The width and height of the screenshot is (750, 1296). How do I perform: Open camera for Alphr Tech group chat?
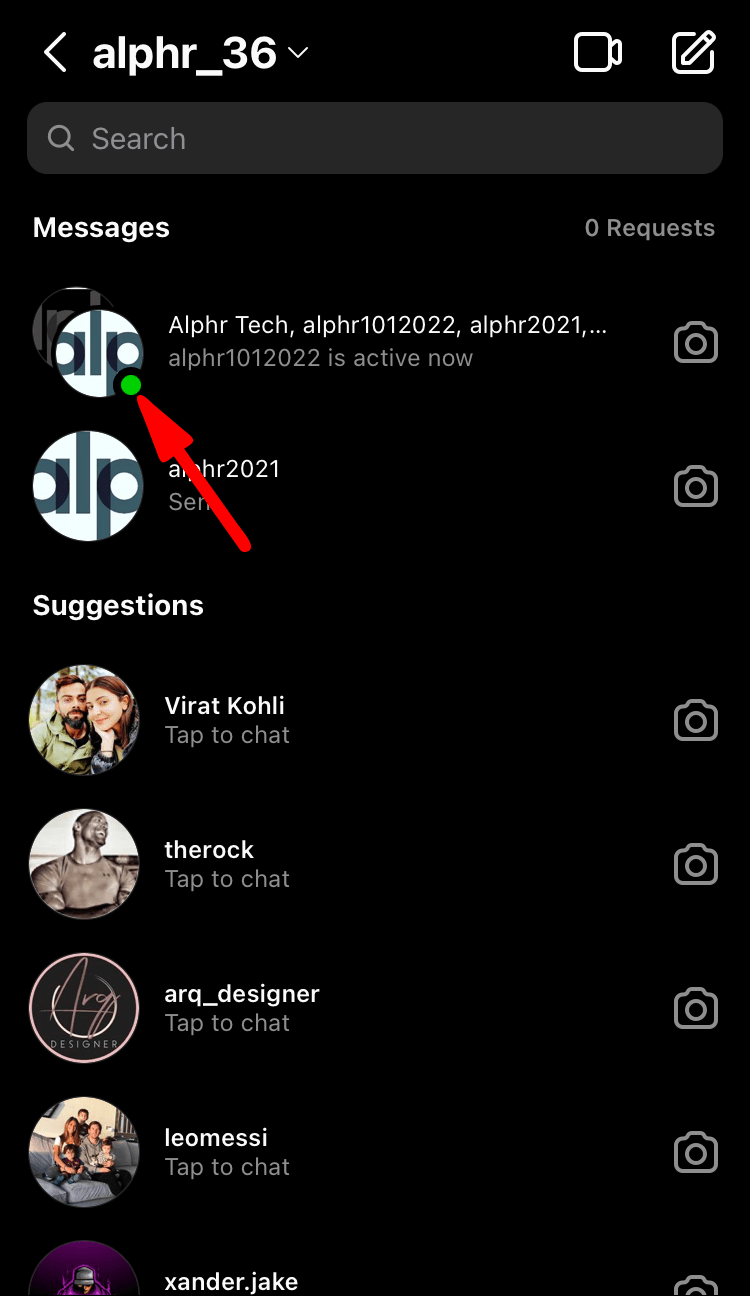696,343
